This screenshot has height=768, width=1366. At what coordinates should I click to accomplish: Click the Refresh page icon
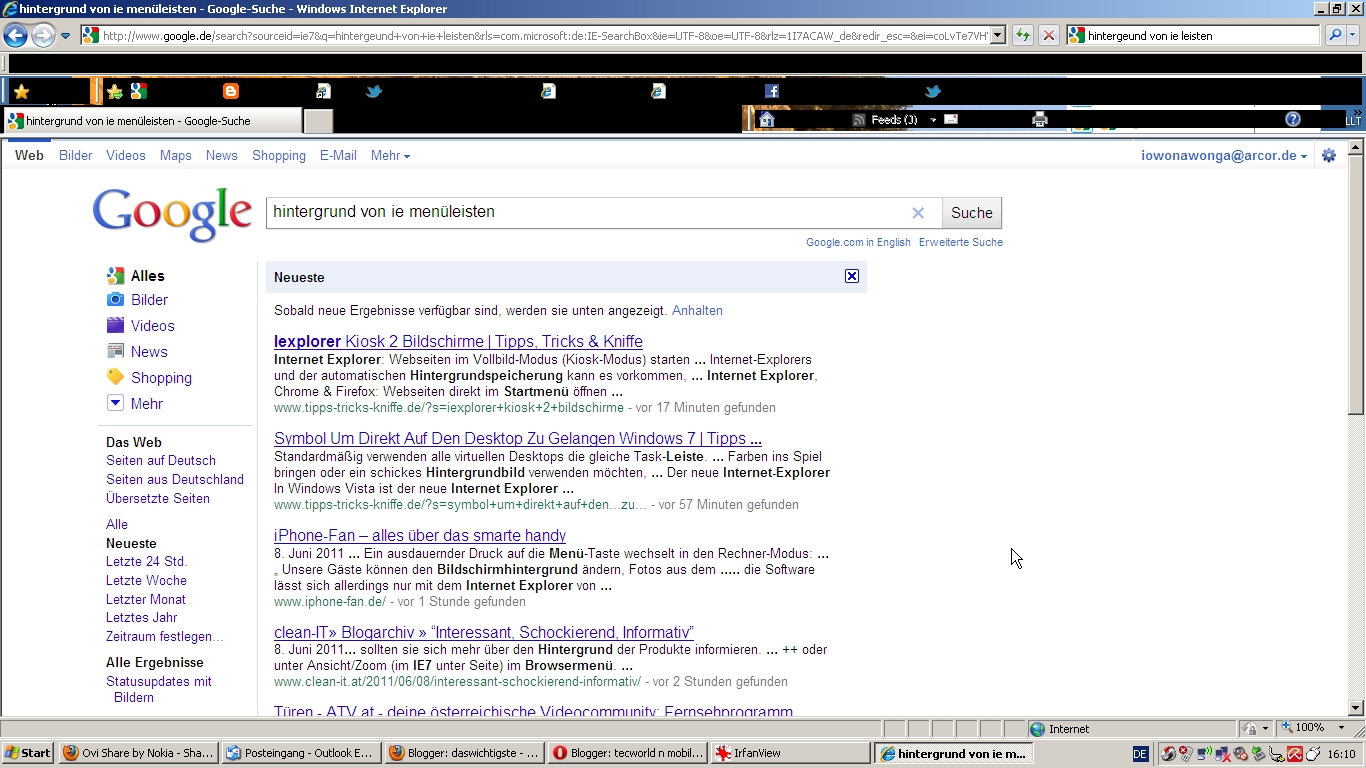click(x=1022, y=36)
